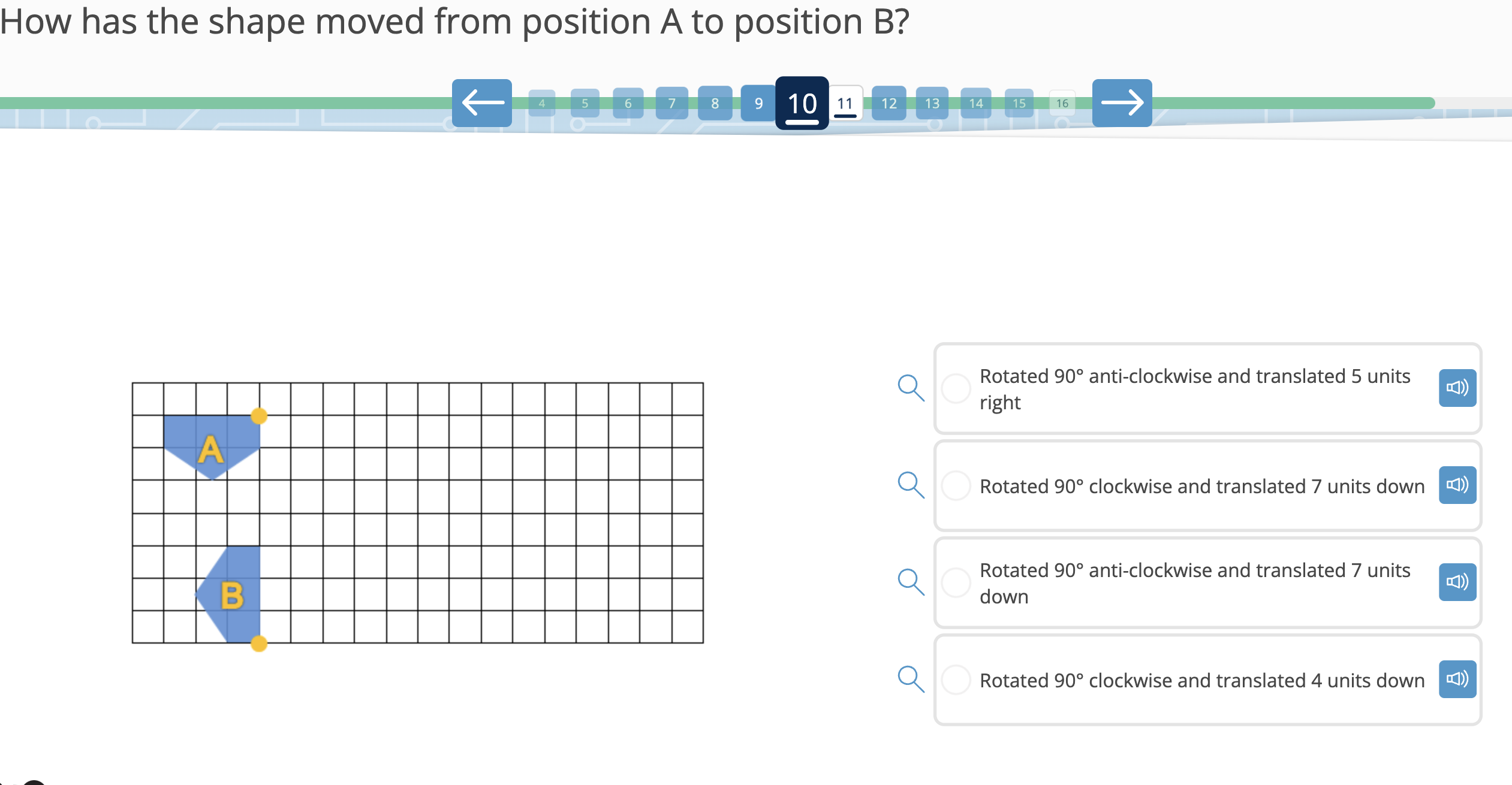Open magnifier for the third answer option
The height and width of the screenshot is (785, 1512).
point(912,582)
